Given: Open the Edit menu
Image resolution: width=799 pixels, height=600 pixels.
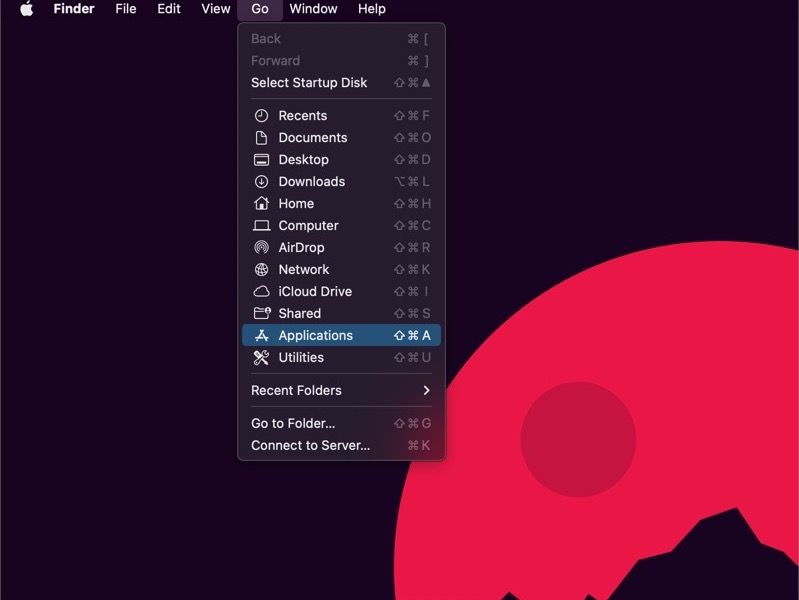Looking at the screenshot, I should click(169, 9).
